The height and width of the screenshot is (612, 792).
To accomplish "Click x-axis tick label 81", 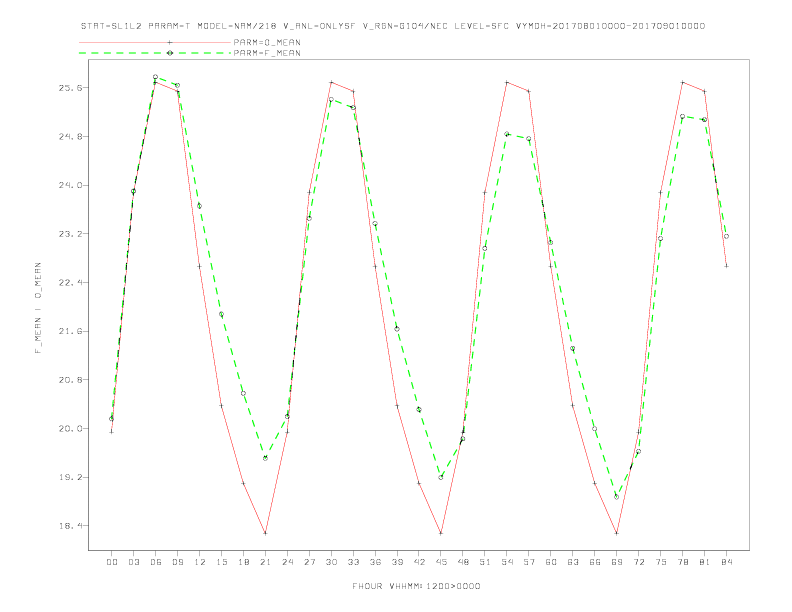I will [705, 562].
